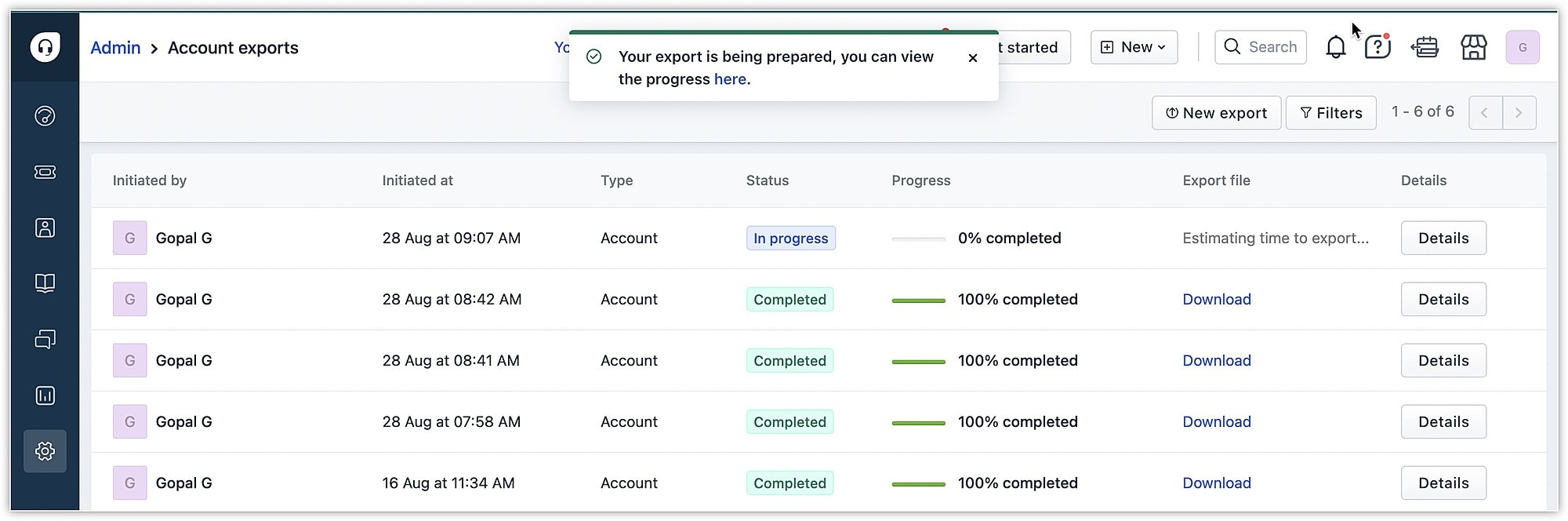Expand the New dropdown button
Screen dimensions: 1568x521
click(1134, 48)
